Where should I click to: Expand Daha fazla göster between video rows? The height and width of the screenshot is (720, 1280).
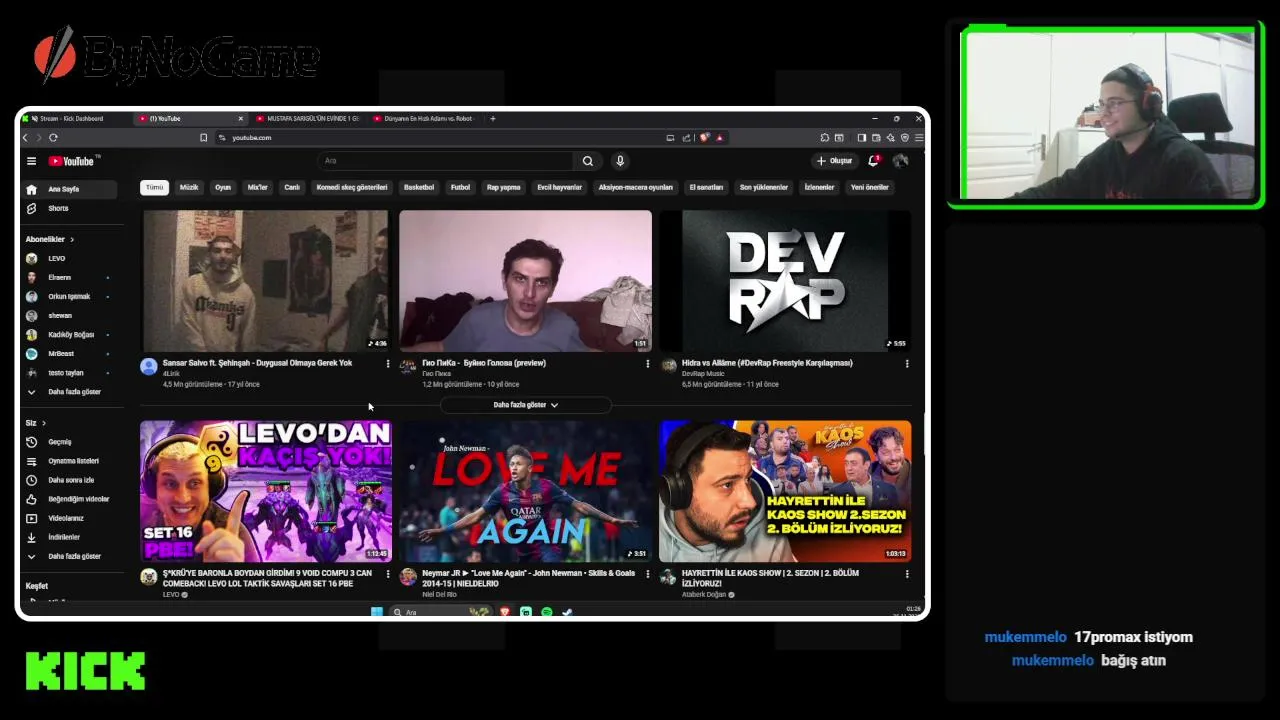click(x=525, y=405)
